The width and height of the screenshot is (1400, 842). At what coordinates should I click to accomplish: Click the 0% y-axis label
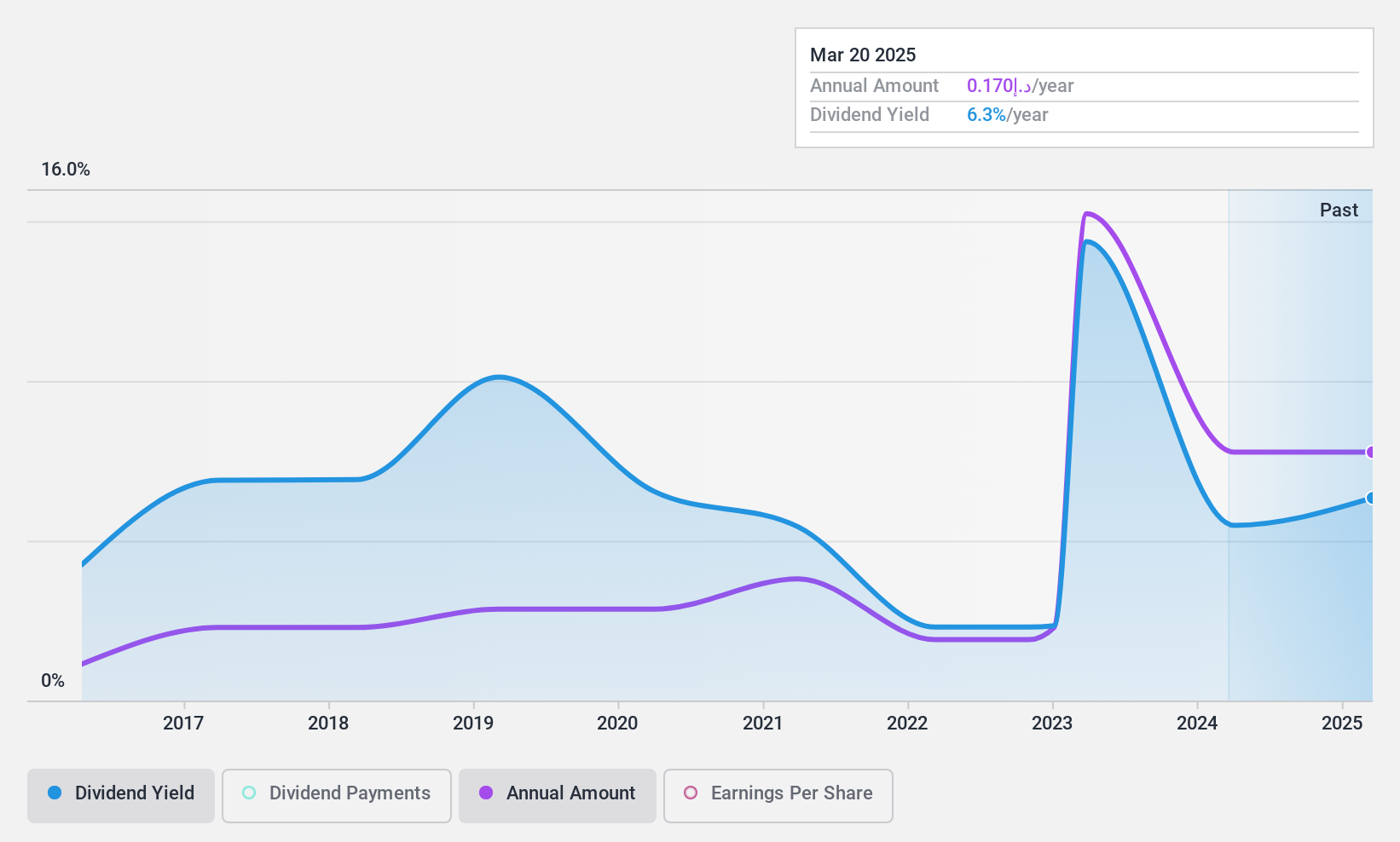click(53, 681)
